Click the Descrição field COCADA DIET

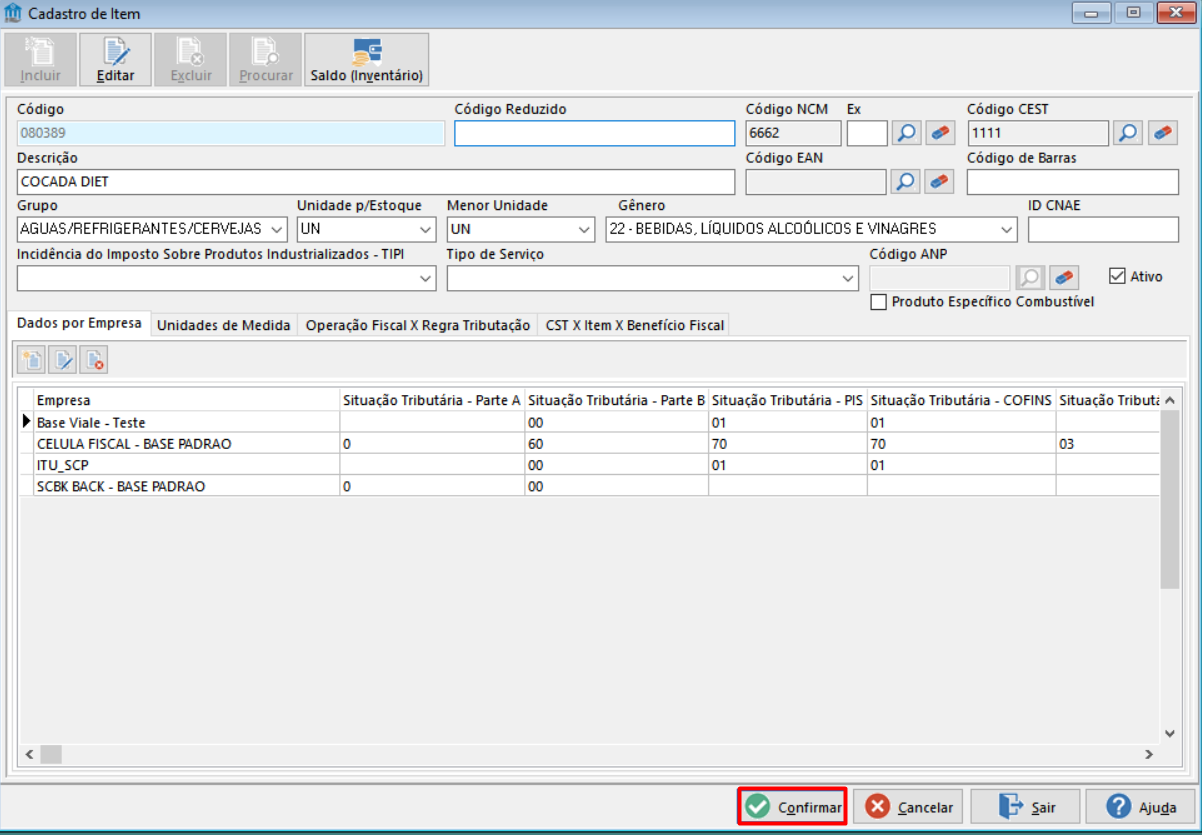pos(376,182)
